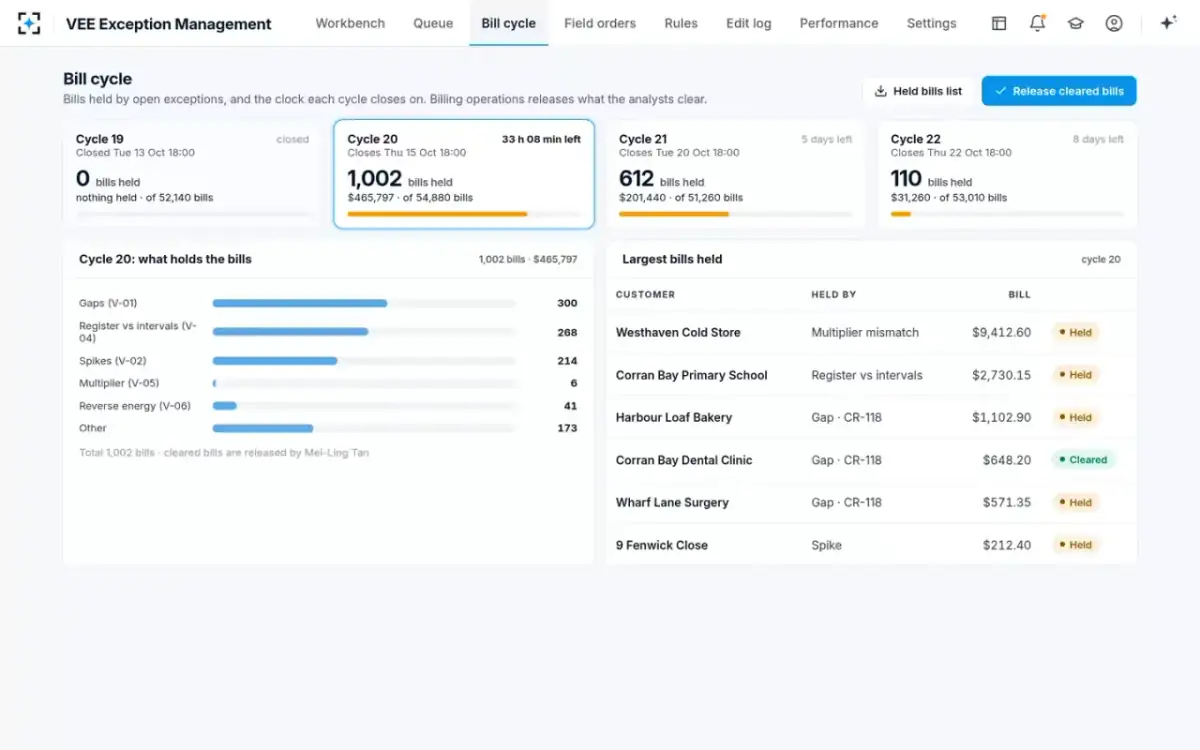
Task: Open the Harbour Loaf Bakery row
Action: tap(871, 417)
